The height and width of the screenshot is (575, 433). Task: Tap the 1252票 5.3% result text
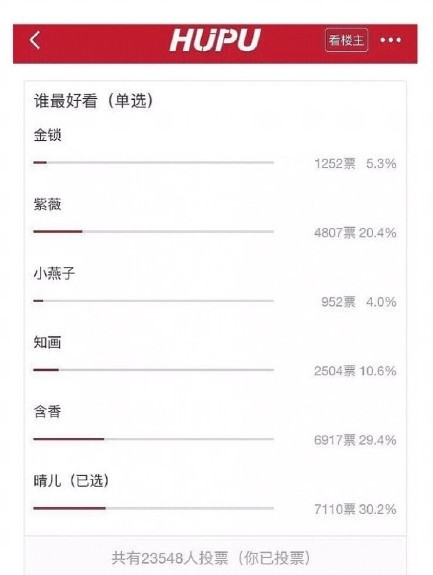[x=355, y=164]
